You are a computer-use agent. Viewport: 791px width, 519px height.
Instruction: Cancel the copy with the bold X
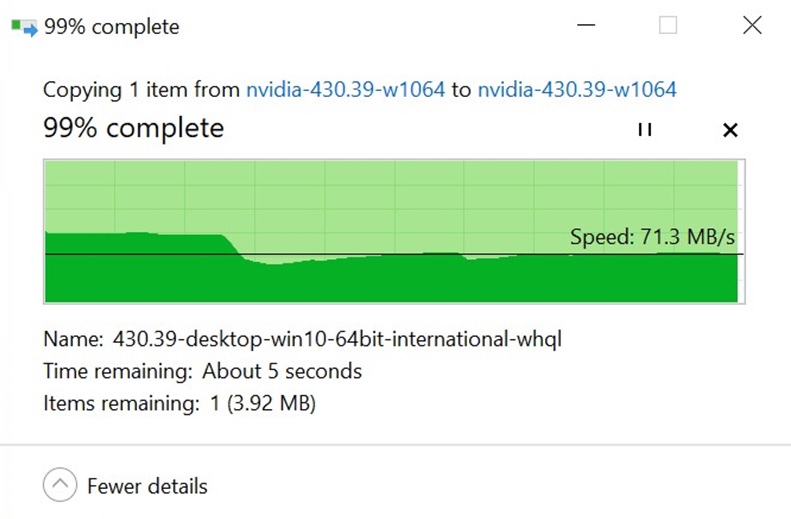[730, 130]
